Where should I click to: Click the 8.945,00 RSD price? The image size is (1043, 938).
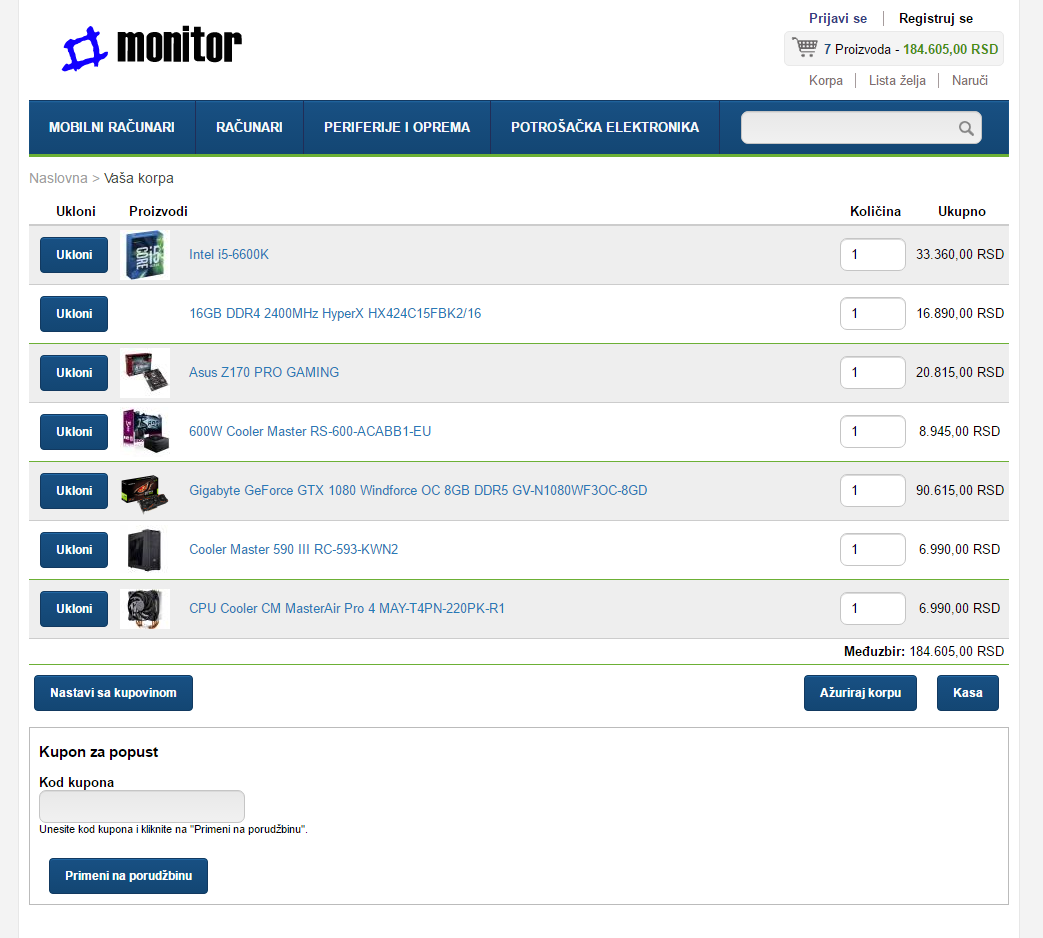[959, 432]
